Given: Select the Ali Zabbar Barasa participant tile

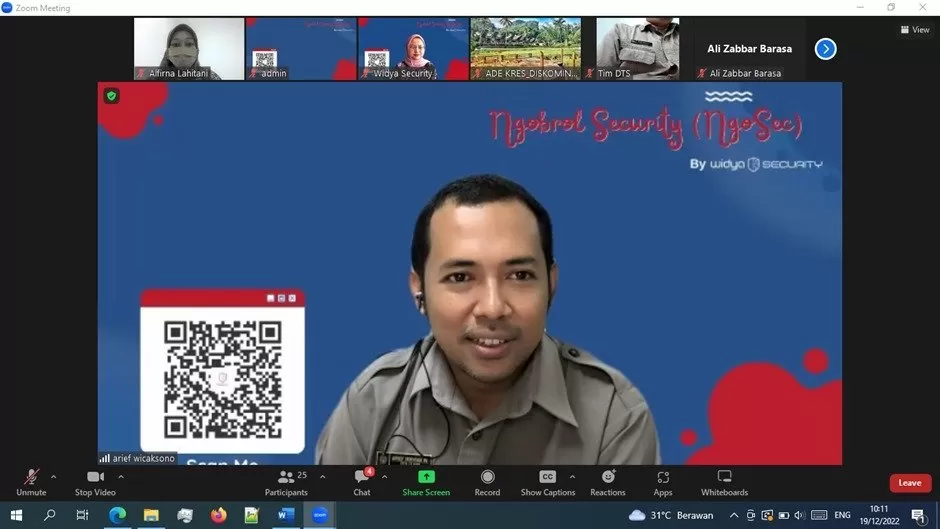Looking at the screenshot, I should click(x=749, y=49).
